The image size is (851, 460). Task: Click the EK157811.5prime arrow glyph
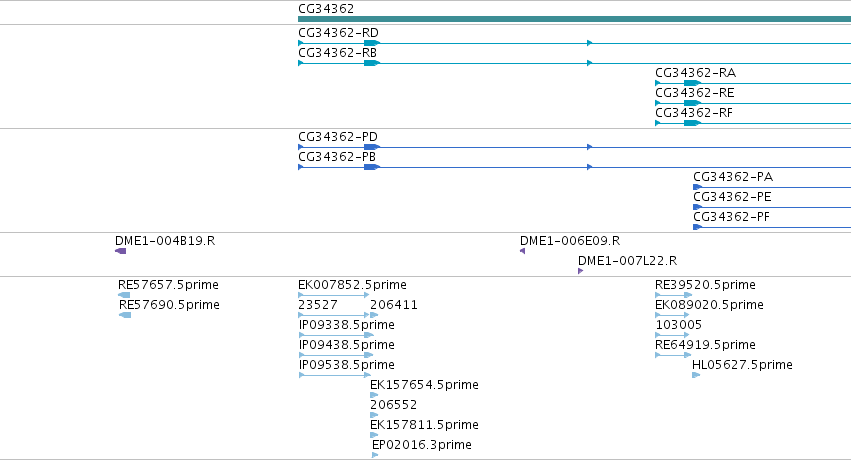click(x=374, y=436)
